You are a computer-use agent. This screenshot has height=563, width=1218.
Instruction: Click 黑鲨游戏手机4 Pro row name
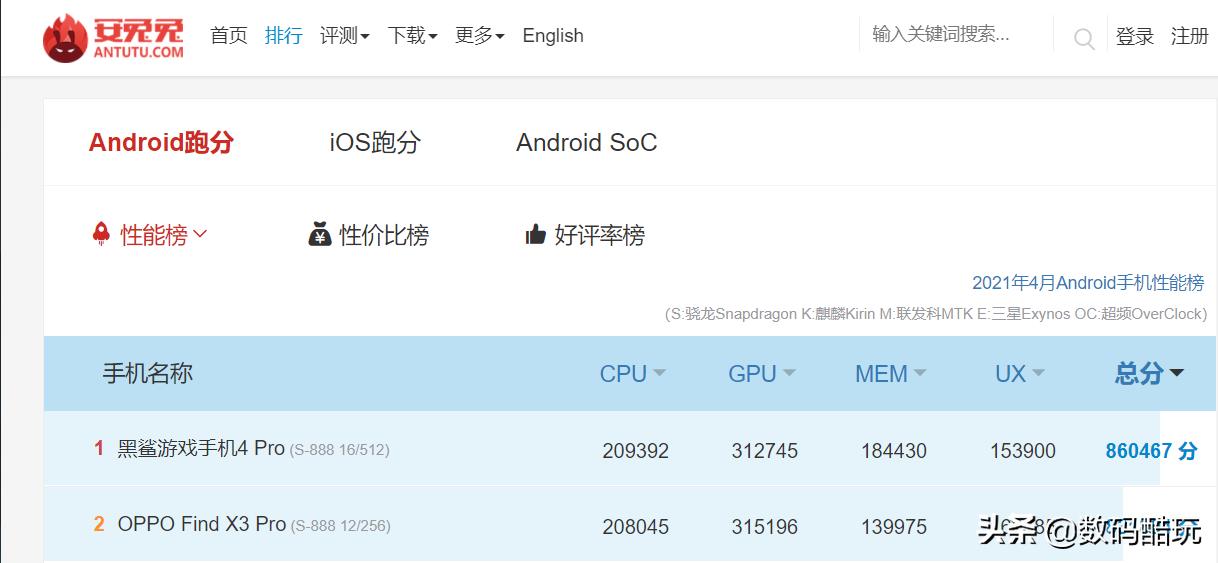pos(201,449)
